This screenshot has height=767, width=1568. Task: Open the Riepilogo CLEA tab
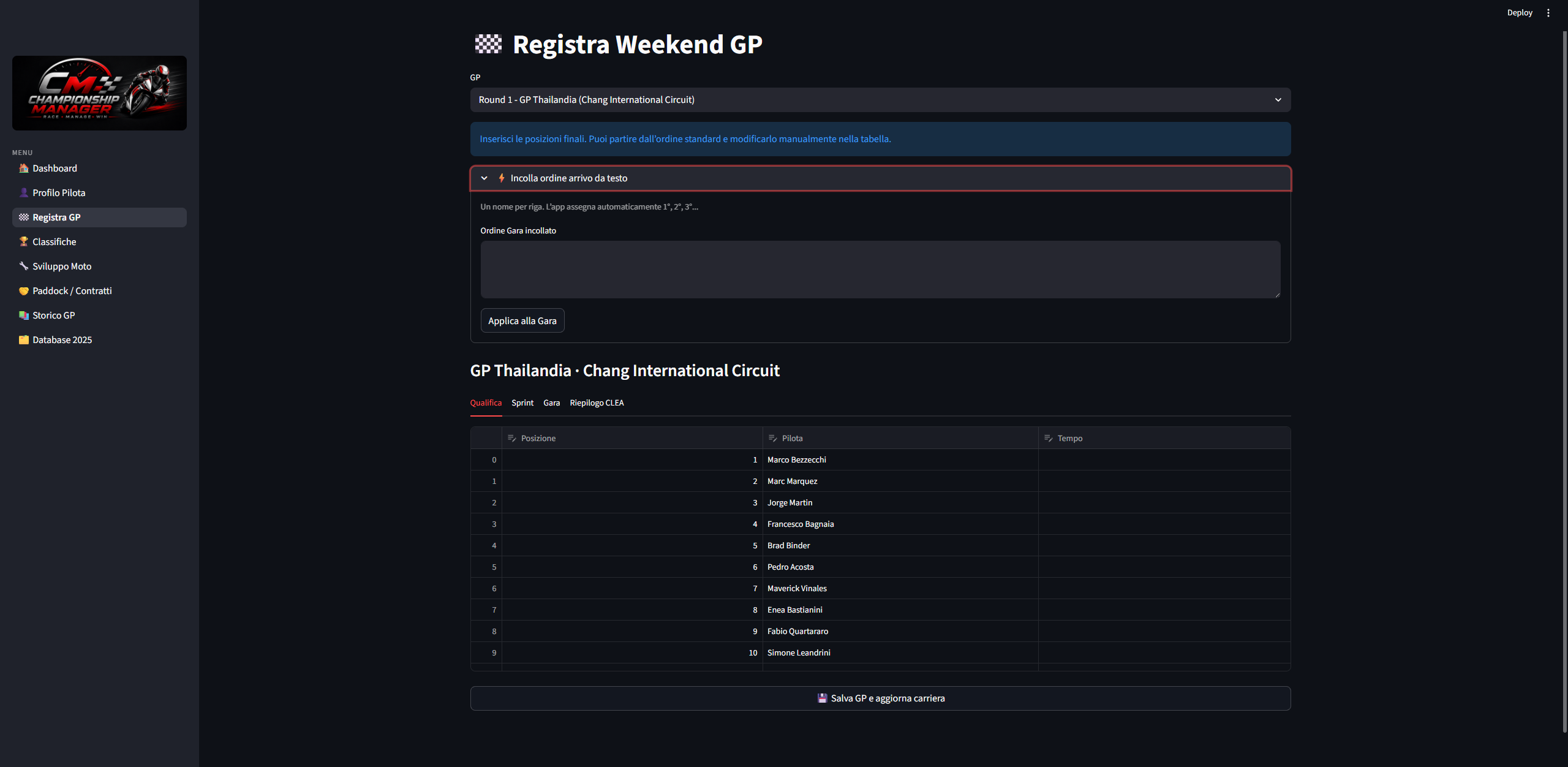tap(597, 402)
